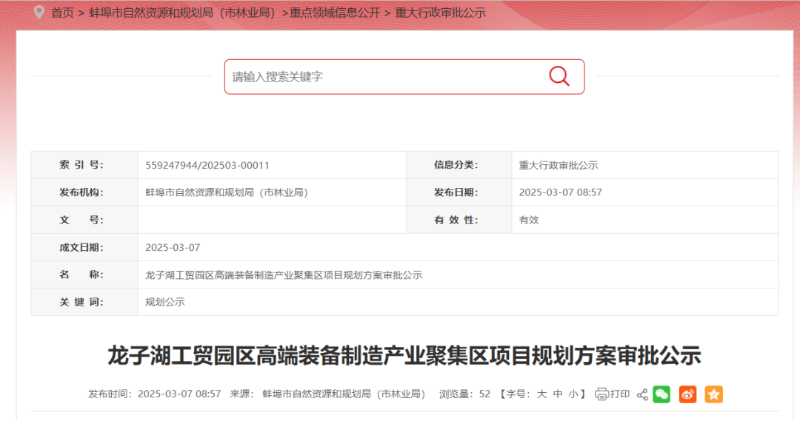Click the 规划公示 keyword value

pyautogui.click(x=165, y=302)
